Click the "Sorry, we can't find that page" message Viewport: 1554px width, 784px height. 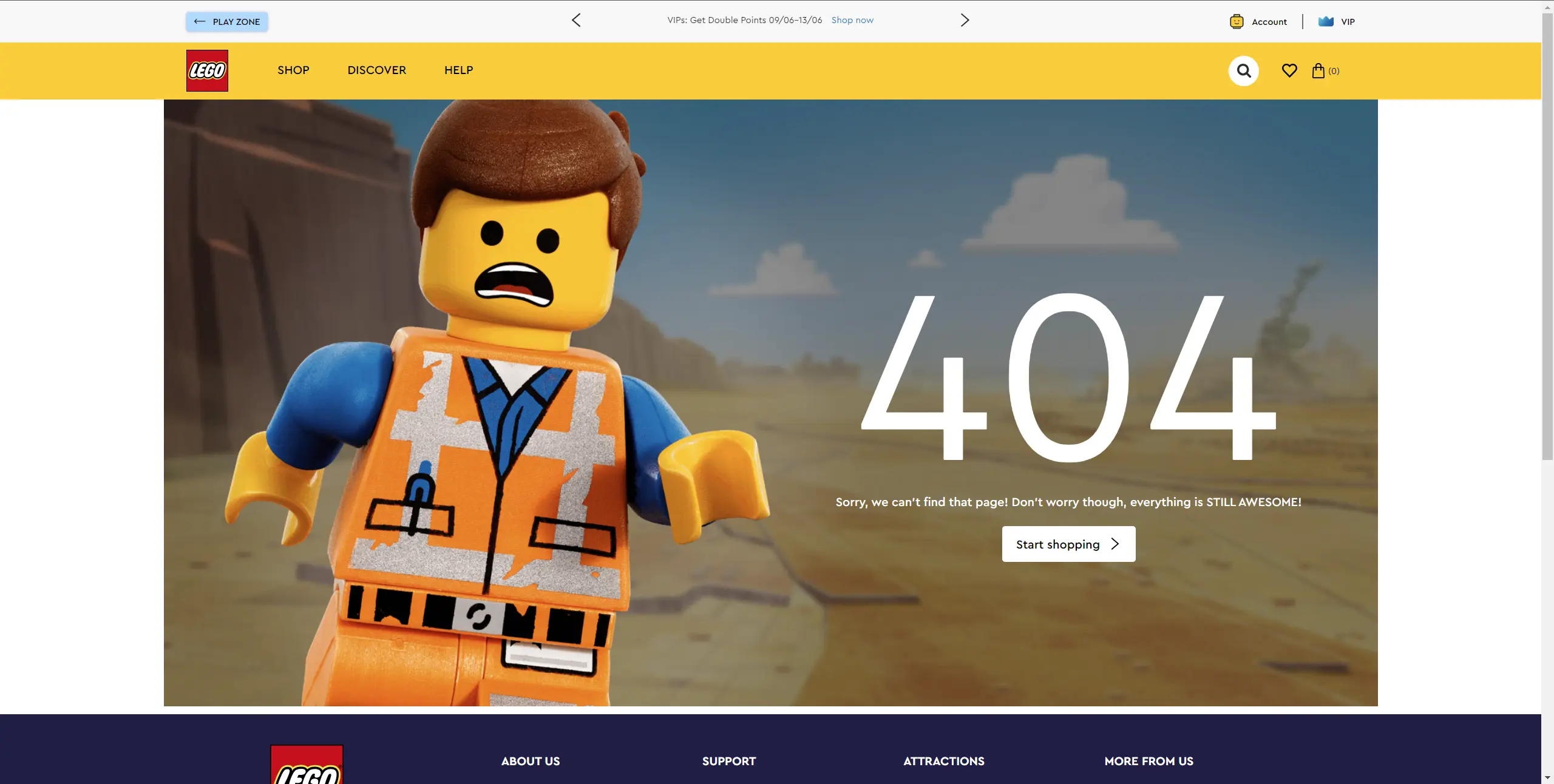point(1068,502)
